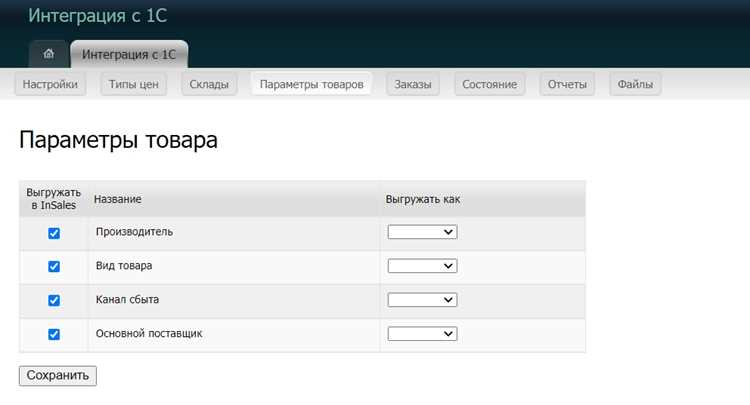Expand the Производитель export-as dropdown
750x405 pixels.
click(422, 232)
